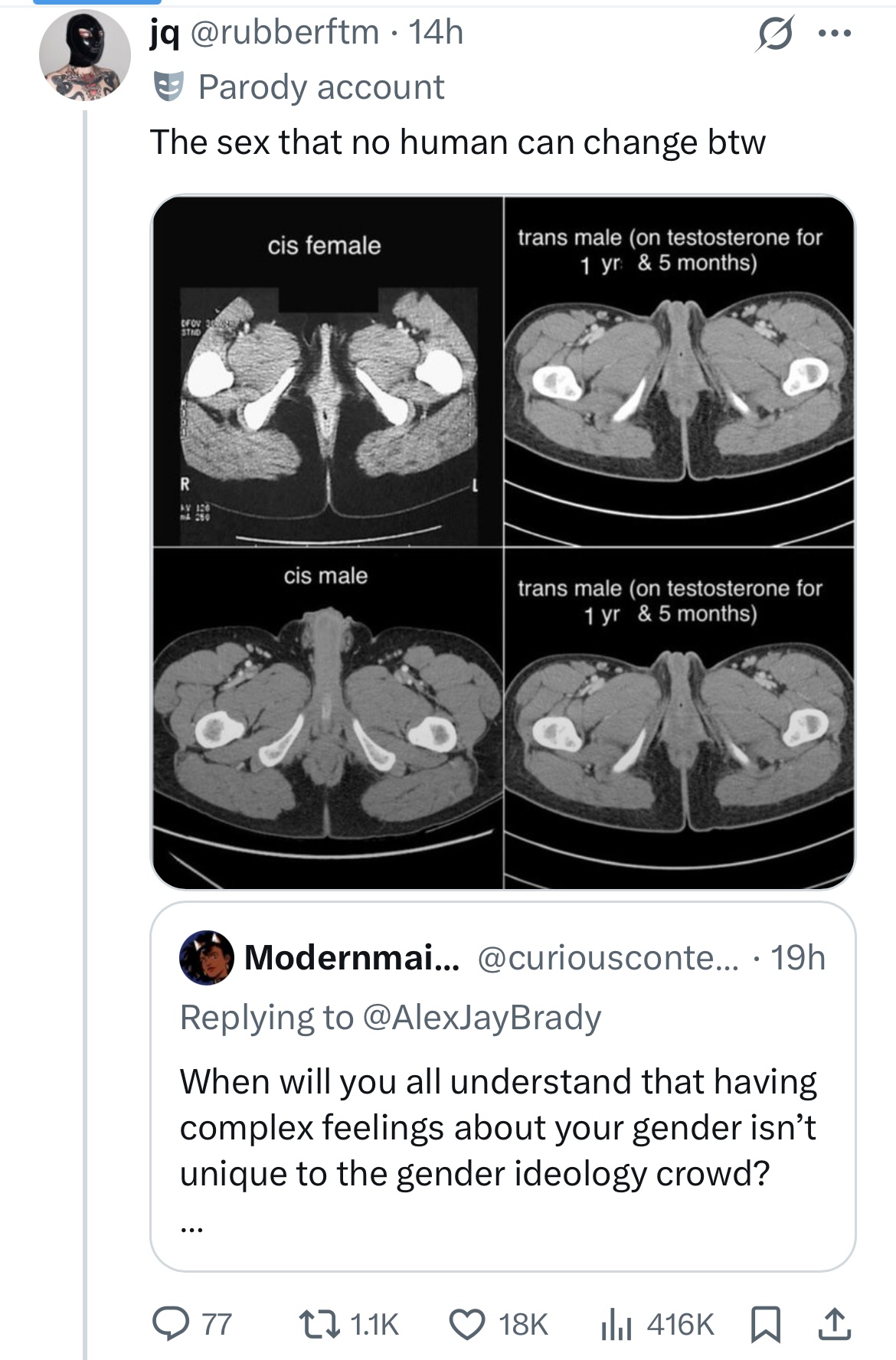Open top-right trans male scan image

679,371
